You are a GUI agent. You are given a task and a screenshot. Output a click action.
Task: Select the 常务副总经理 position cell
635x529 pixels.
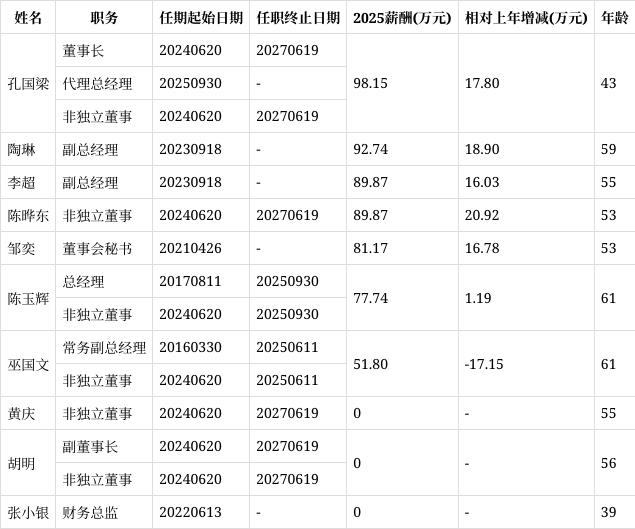coord(104,348)
